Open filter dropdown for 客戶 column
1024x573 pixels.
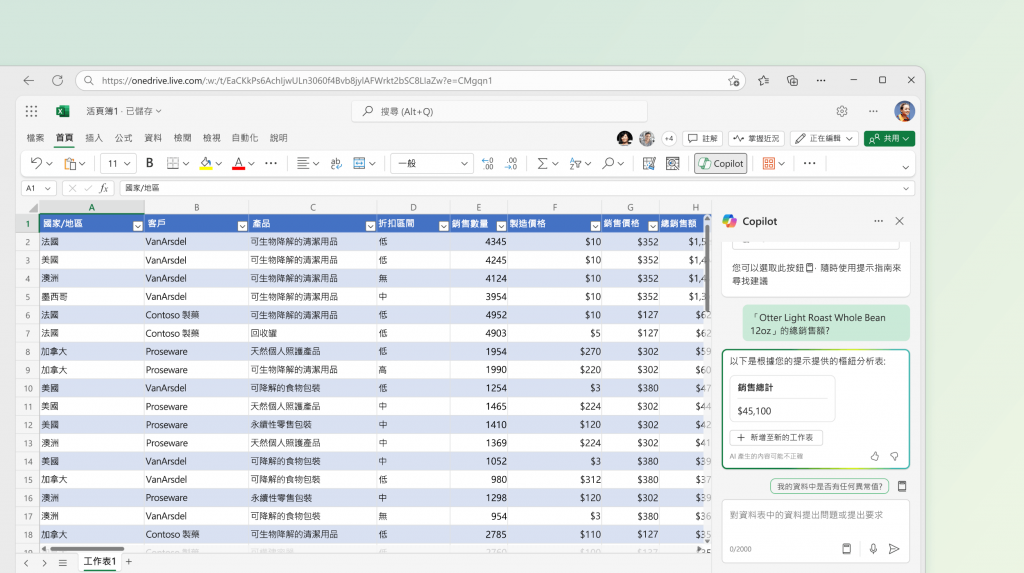(x=242, y=225)
